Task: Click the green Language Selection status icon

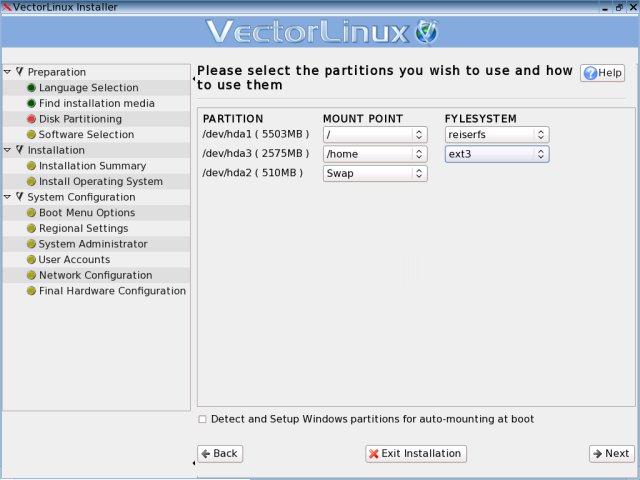Action: click(x=31, y=88)
